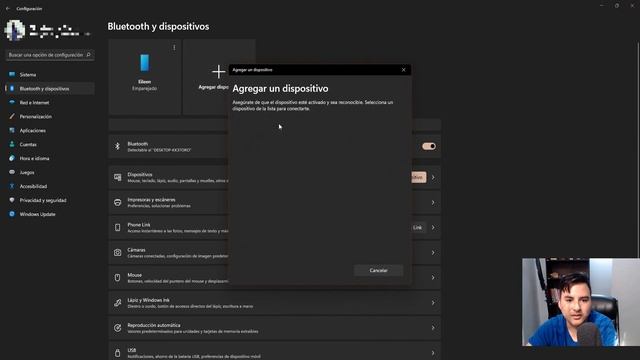The height and width of the screenshot is (360, 640).
Task: Expand the Phone Link row chevron
Action: (x=433, y=227)
